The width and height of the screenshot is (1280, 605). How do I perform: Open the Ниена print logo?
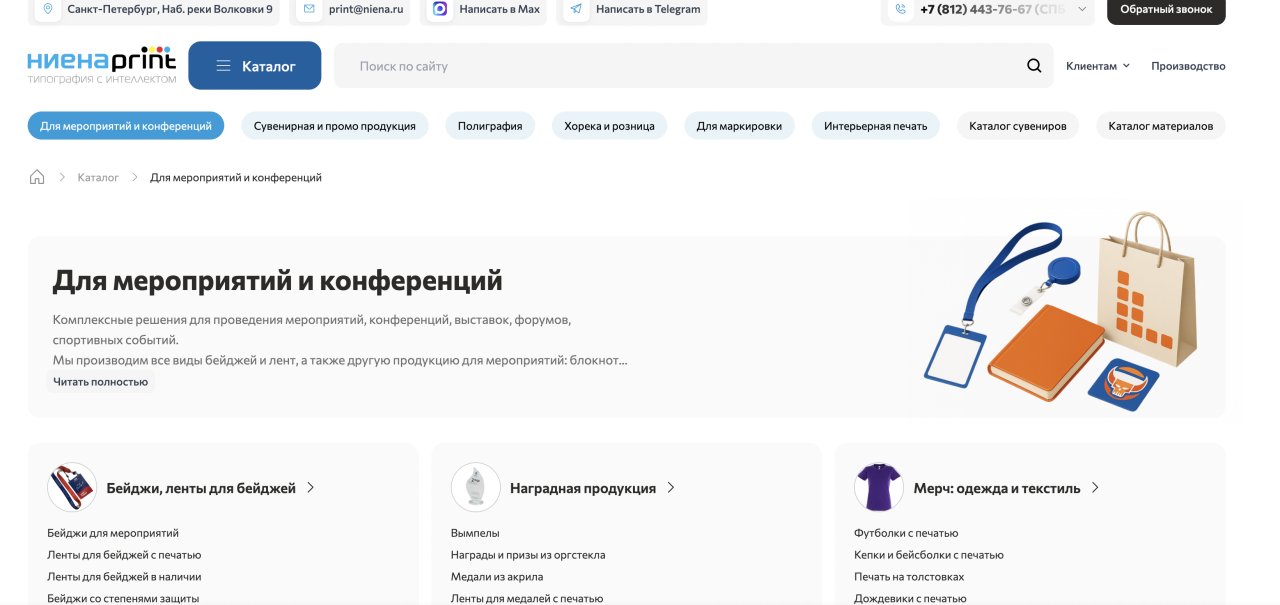102,65
